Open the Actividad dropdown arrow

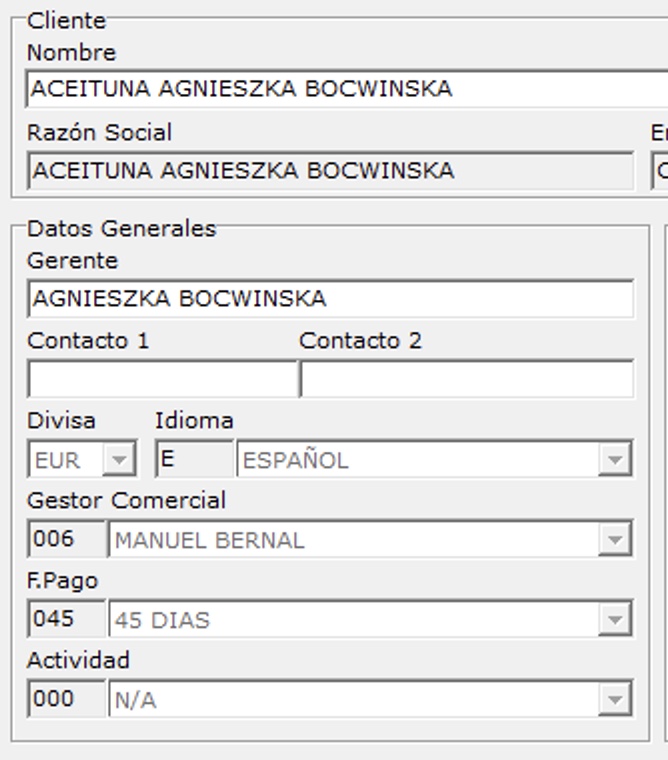[x=612, y=701]
